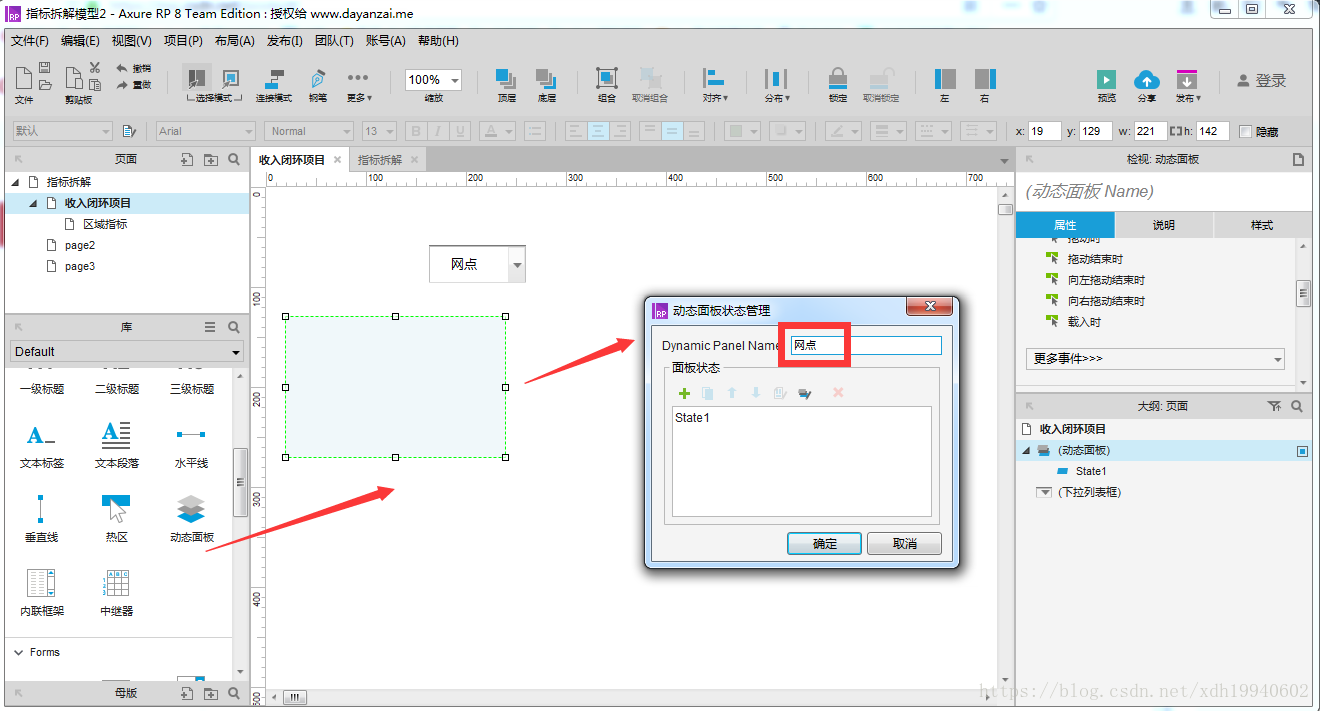Switch to the 指标拆解 canvas tab
Viewport: 1320px width, 711px height.
point(380,159)
